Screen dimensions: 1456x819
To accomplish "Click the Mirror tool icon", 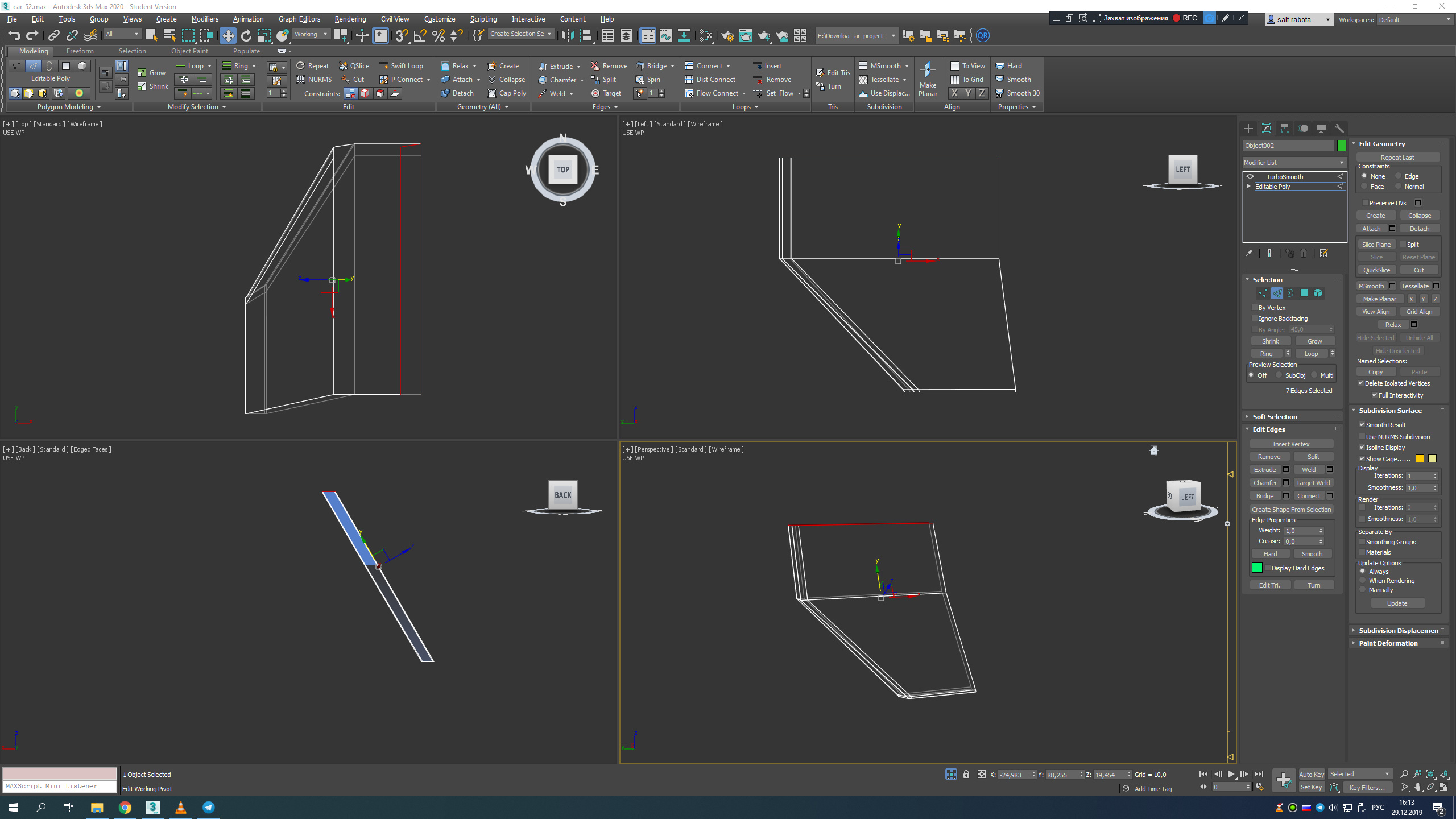I will click(567, 36).
